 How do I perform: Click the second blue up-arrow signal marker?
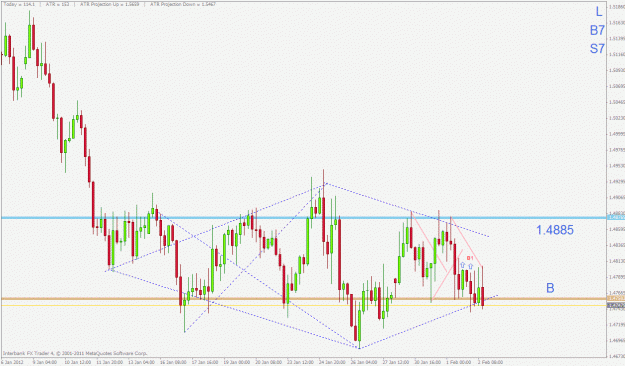point(470,266)
